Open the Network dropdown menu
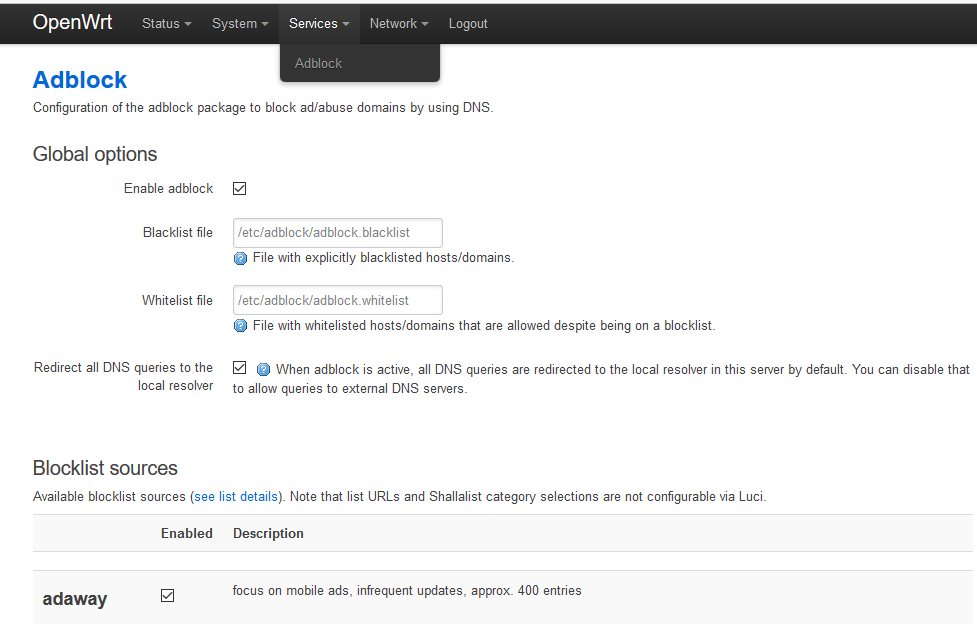 (399, 24)
